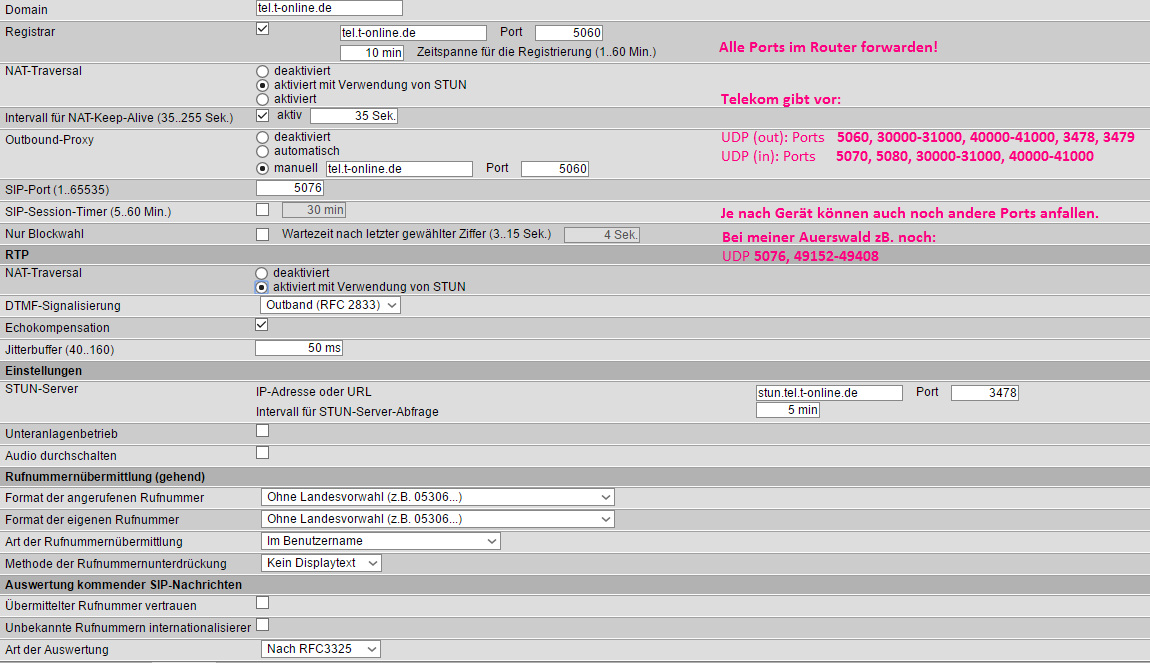Image resolution: width=1150 pixels, height=663 pixels.
Task: Select SIP NAT-Traversal 'aktiviert' option
Action: (x=263, y=99)
